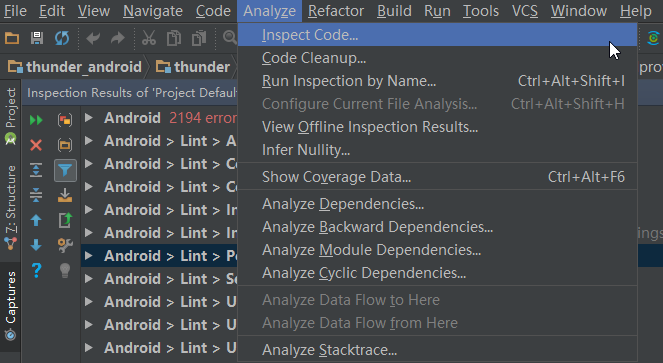Expand the Android 2194 errors node
Screen dimensions: 663x363
click(88, 118)
